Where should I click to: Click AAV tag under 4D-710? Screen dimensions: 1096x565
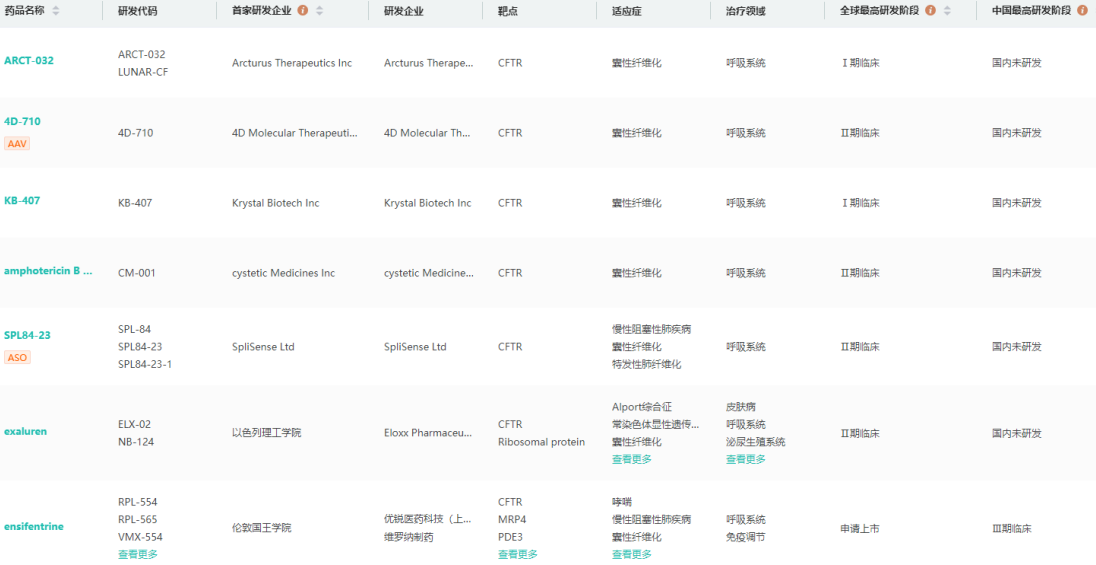17,143
